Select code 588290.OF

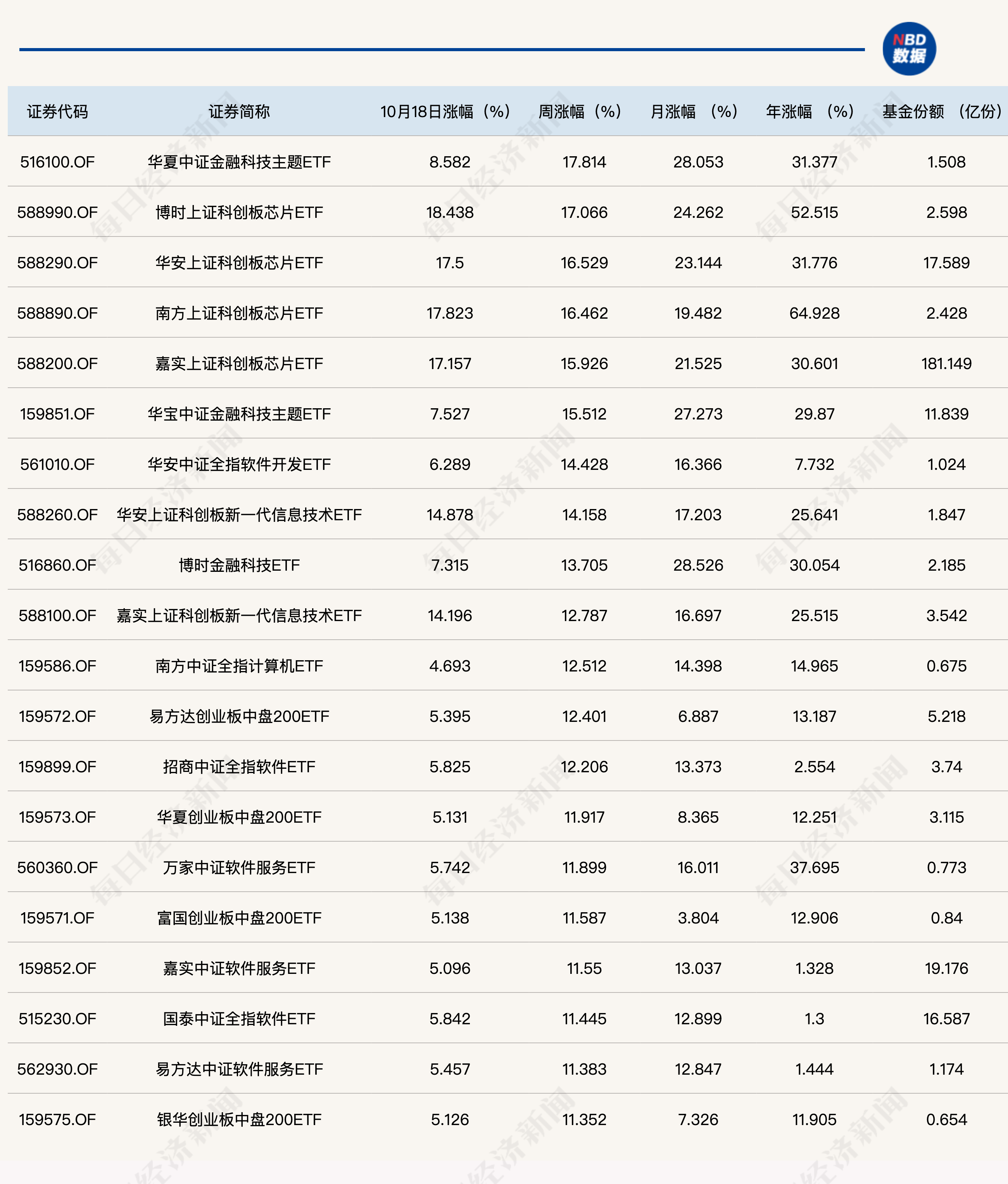(57, 263)
